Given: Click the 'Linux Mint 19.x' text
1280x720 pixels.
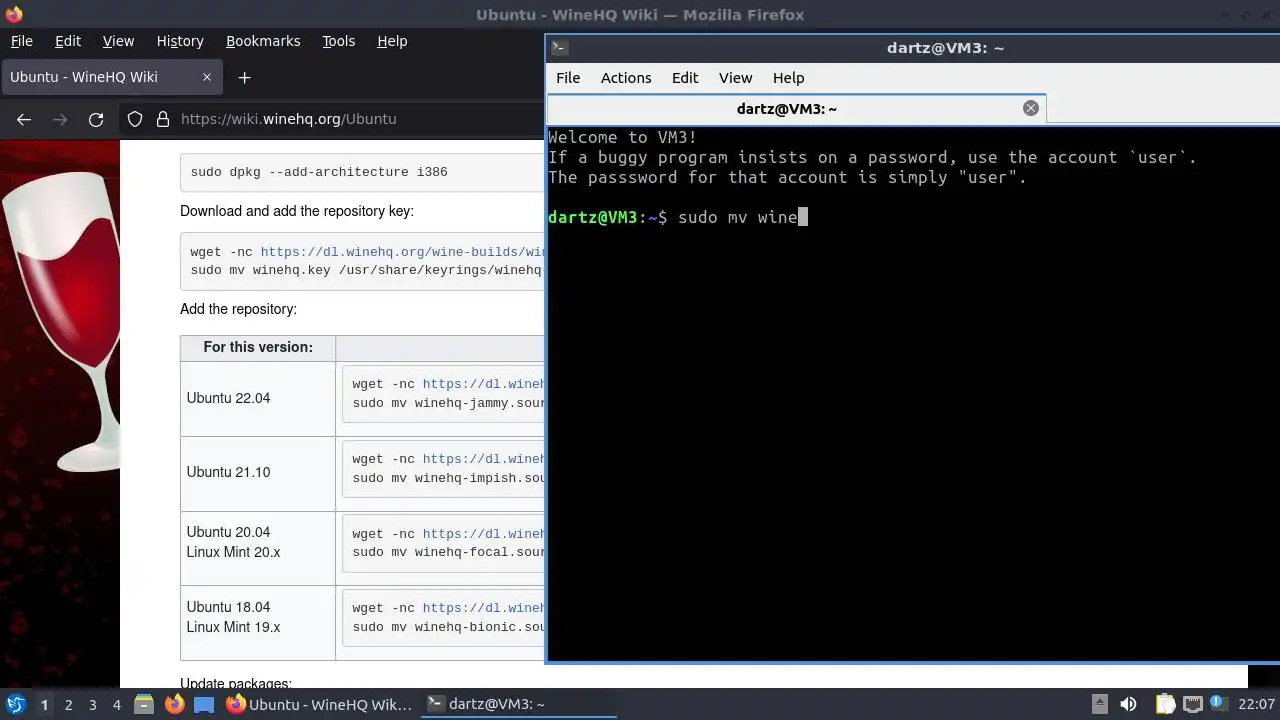Looking at the screenshot, I should click(x=233, y=628).
